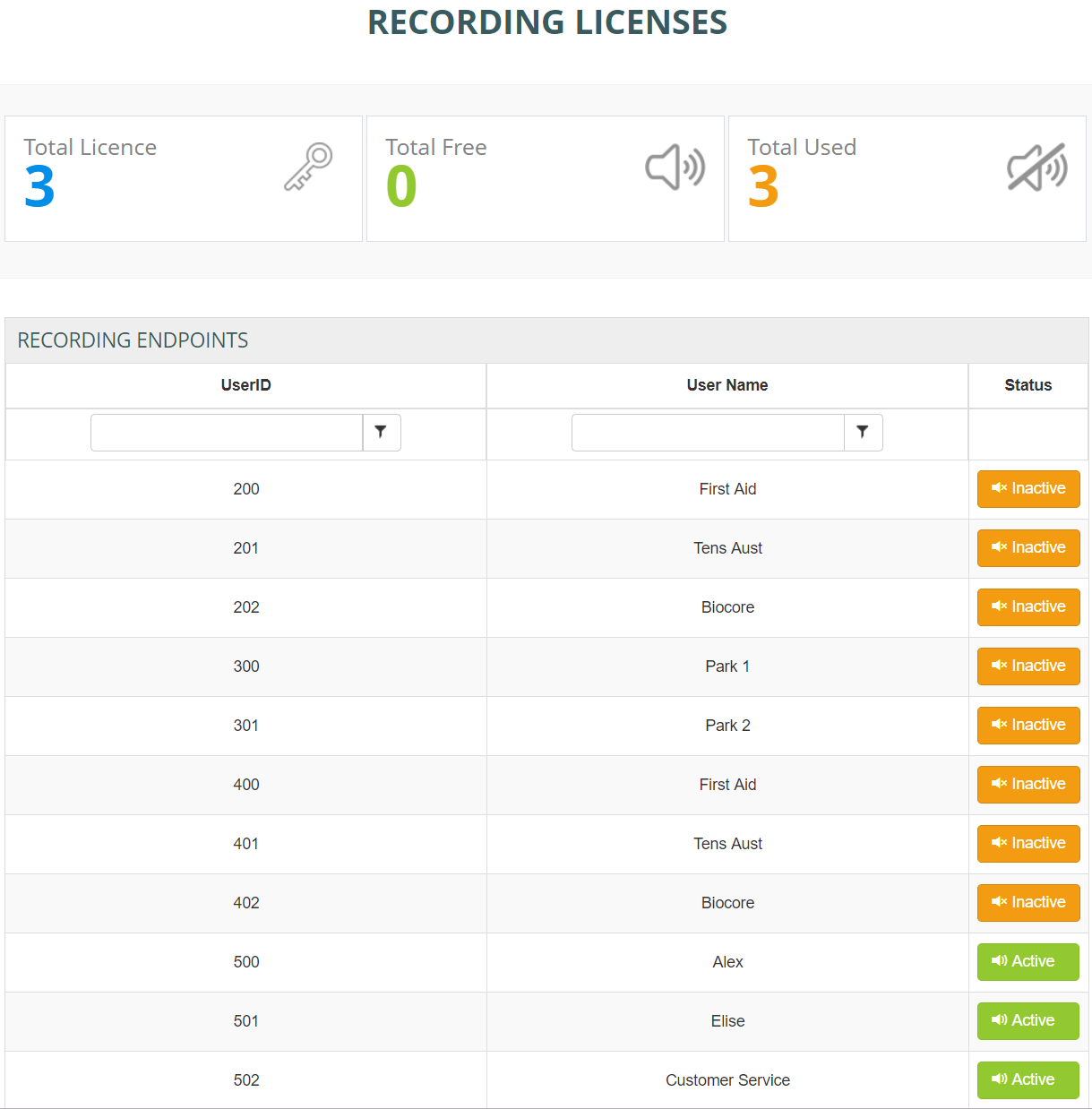
Task: Type in the UserID filter input box
Action: pyautogui.click(x=227, y=433)
